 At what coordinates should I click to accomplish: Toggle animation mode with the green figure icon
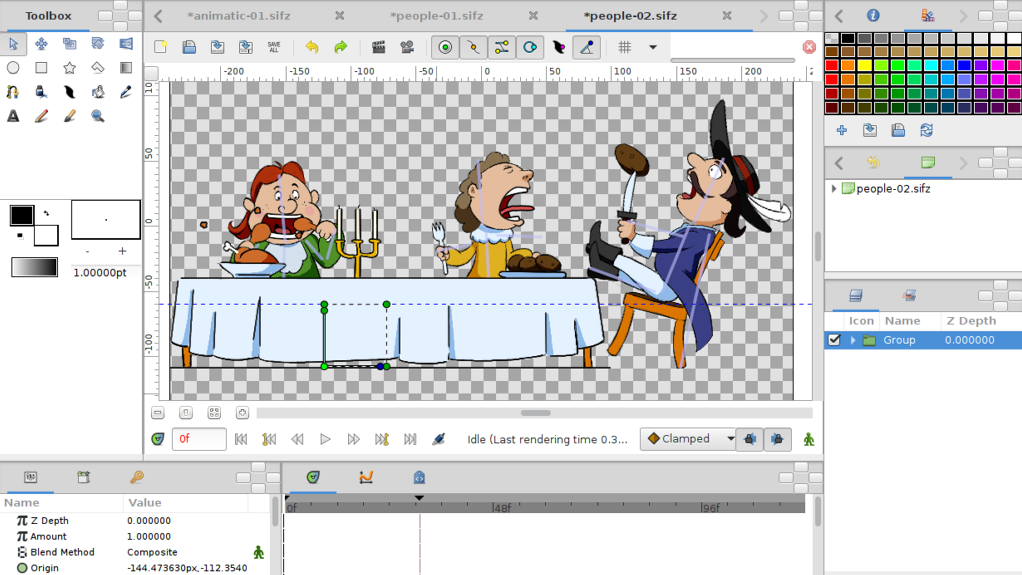click(x=808, y=439)
